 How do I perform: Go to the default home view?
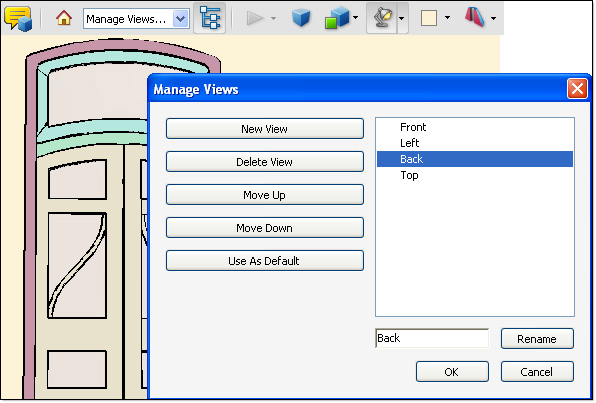(x=64, y=18)
